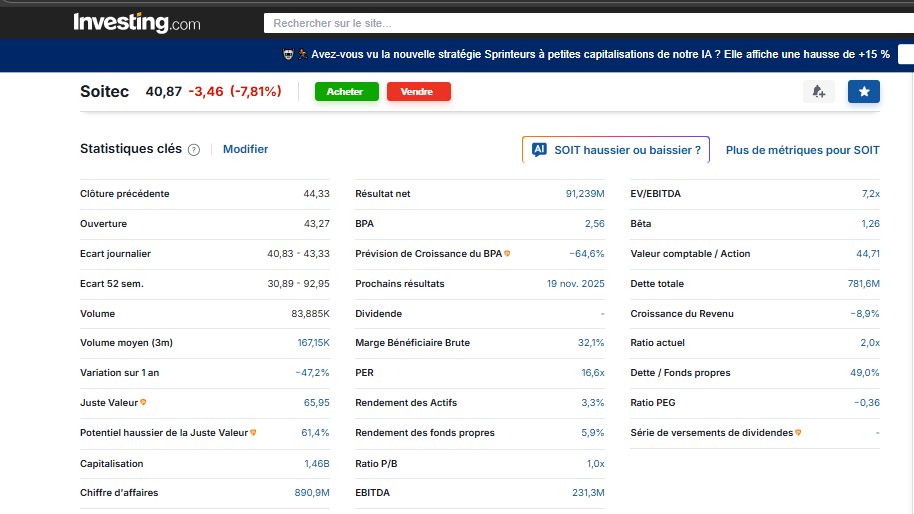Click pro icon next to Potentiel haussier
The image size is (914, 514).
pos(253,432)
